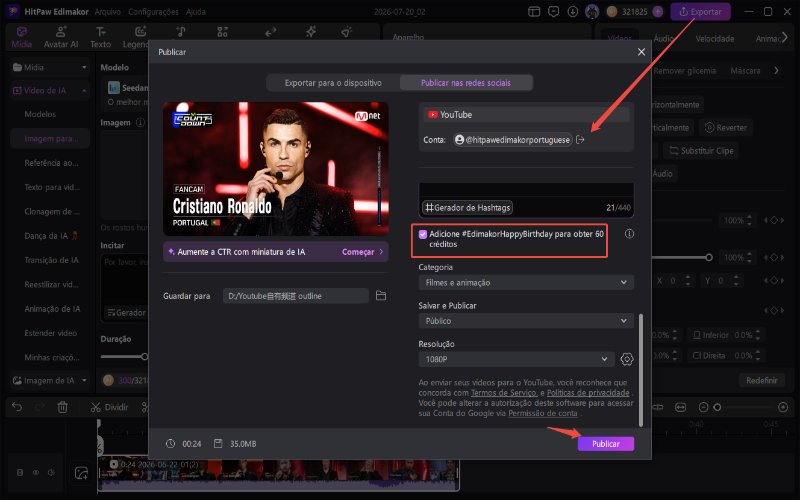Toggle track visibility eye icon in timeline
Screen dimensions: 800x500
36,472
